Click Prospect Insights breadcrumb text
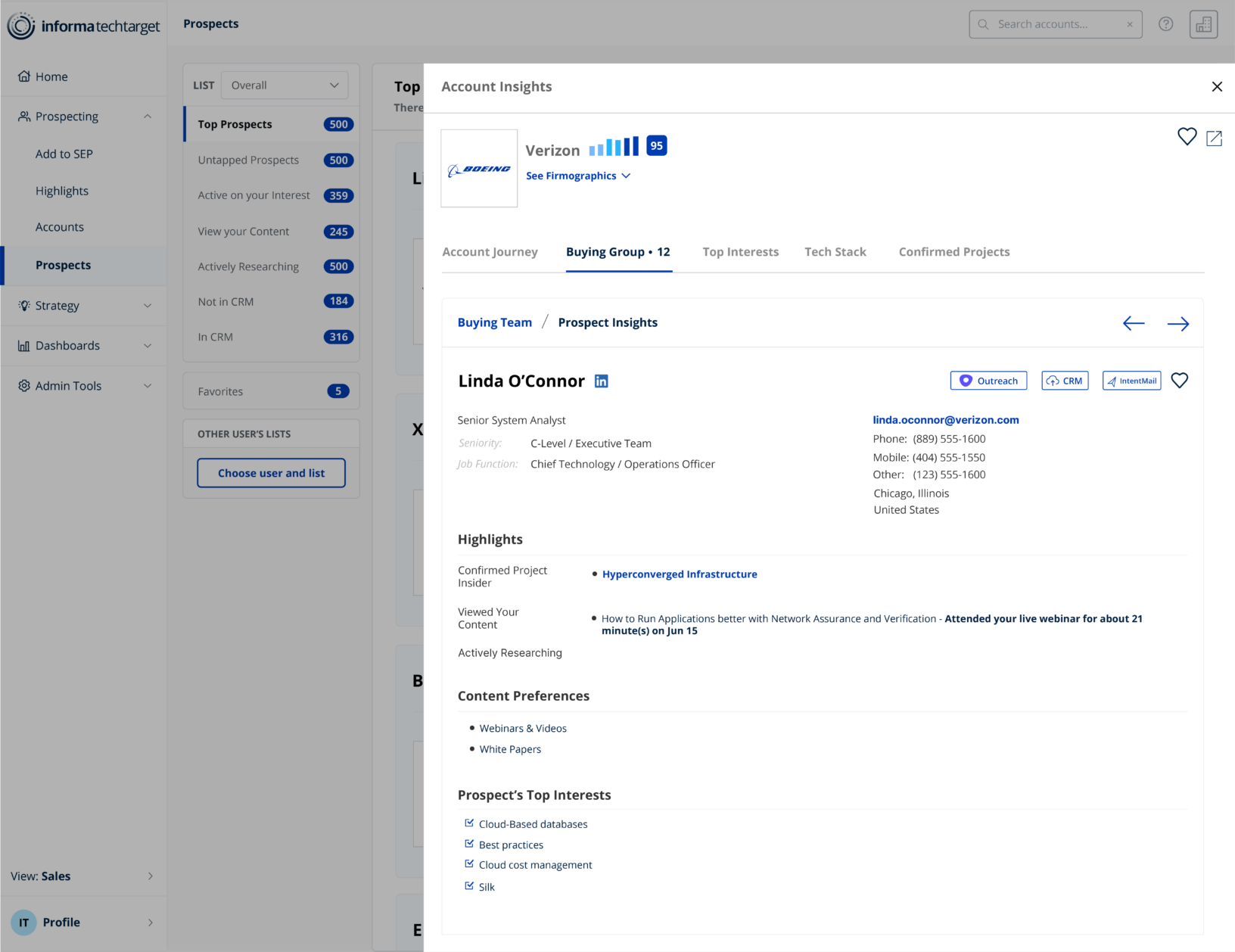1235x952 pixels. click(608, 322)
